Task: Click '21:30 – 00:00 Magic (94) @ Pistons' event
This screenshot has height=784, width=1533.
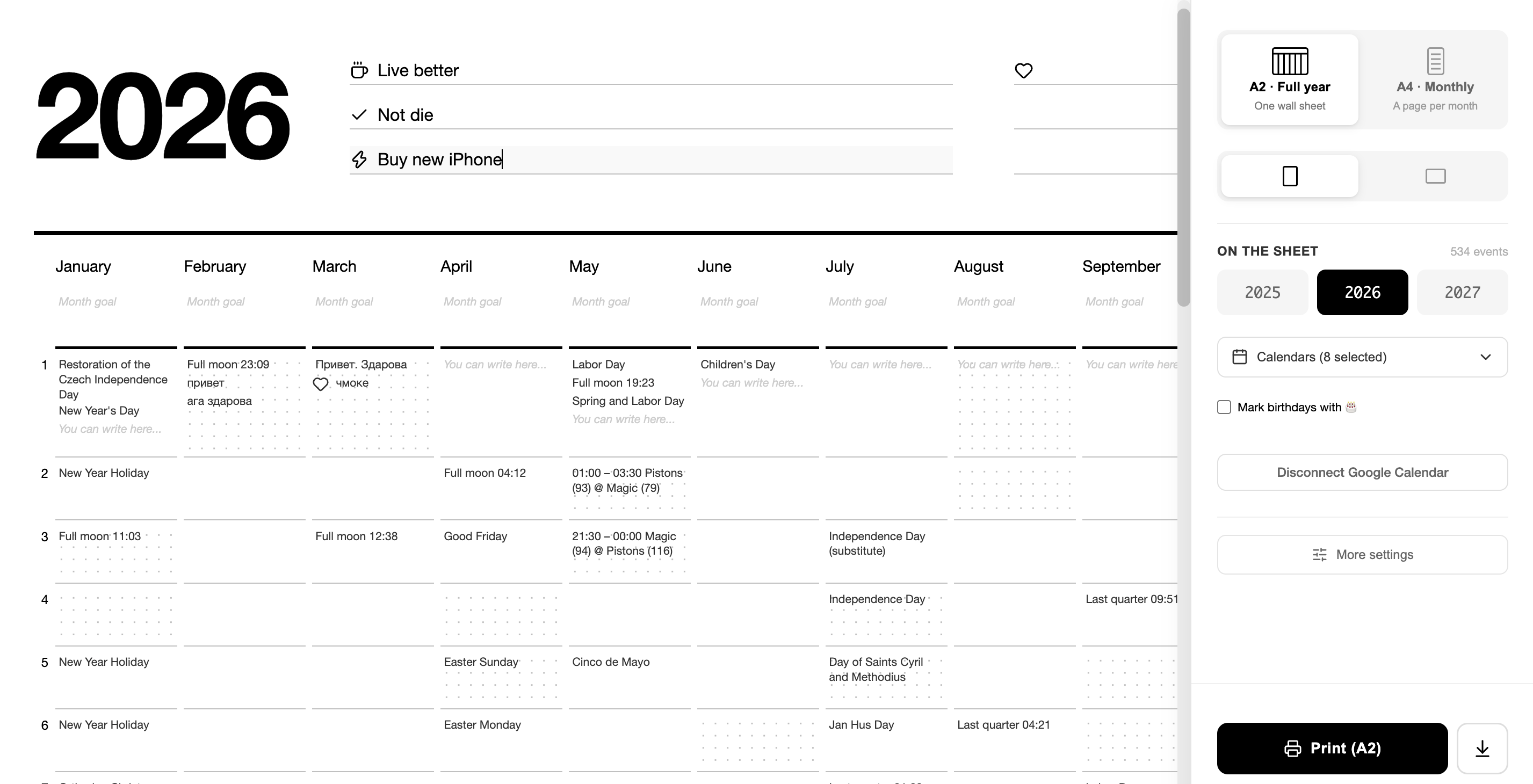Action: pyautogui.click(x=624, y=543)
